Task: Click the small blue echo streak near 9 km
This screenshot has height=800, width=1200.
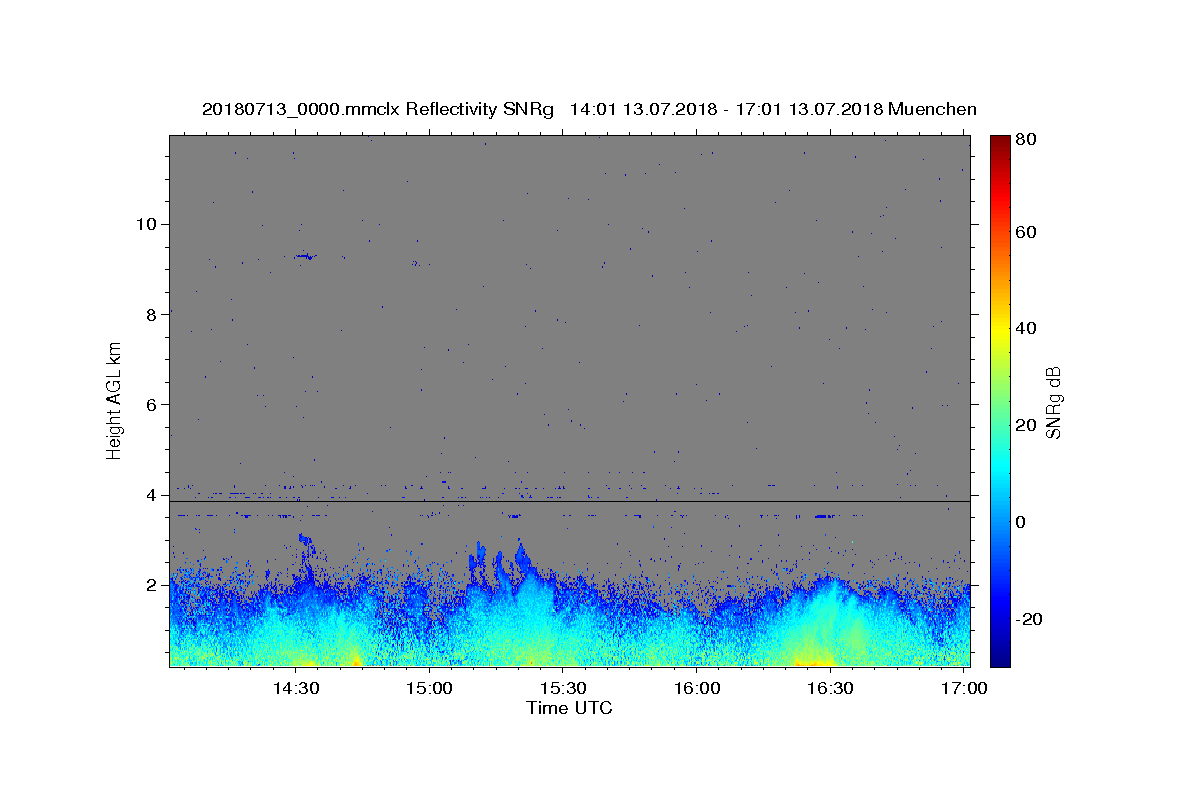Action: coord(305,257)
